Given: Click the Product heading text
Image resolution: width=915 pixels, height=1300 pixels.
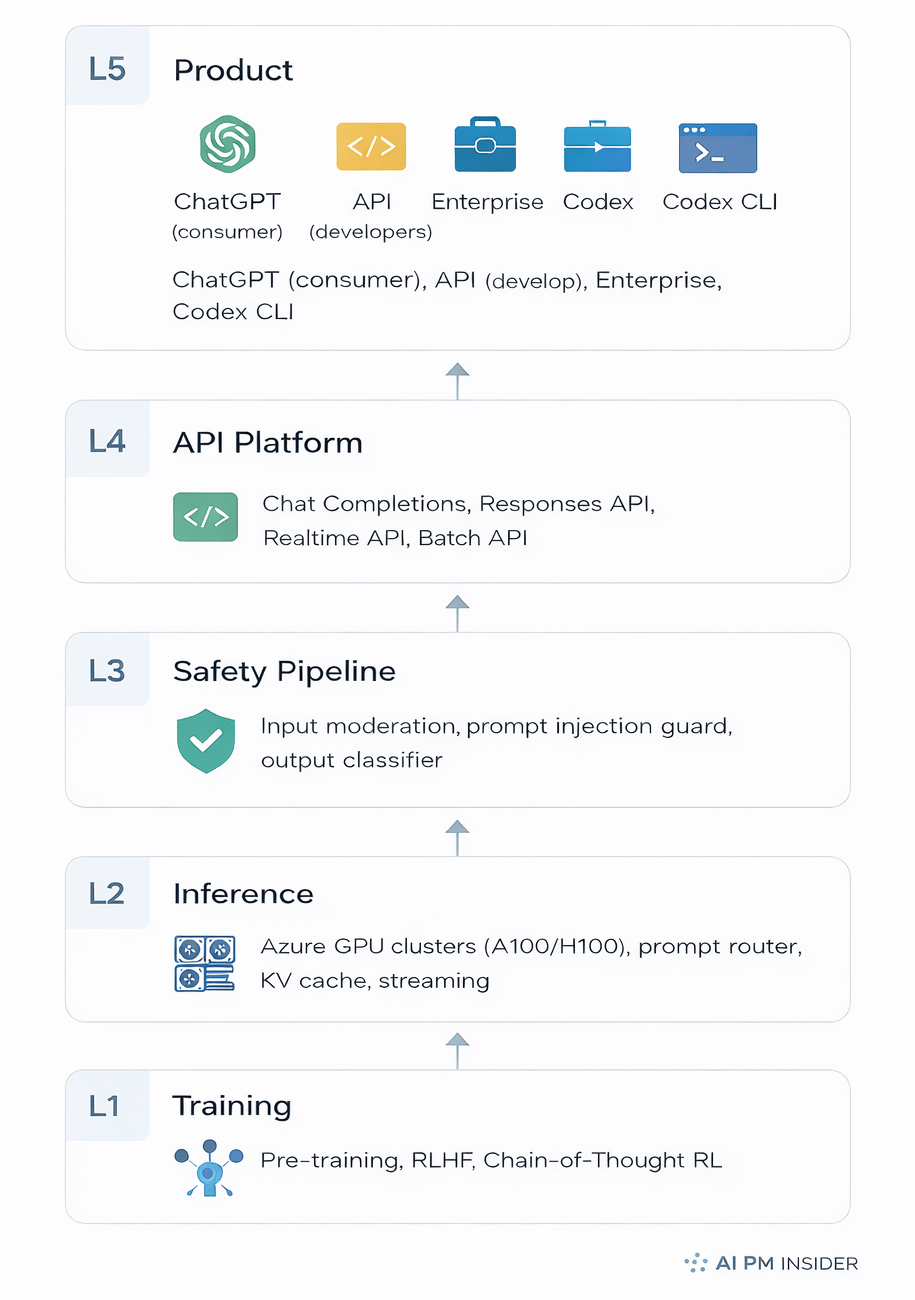Looking at the screenshot, I should click(x=233, y=70).
